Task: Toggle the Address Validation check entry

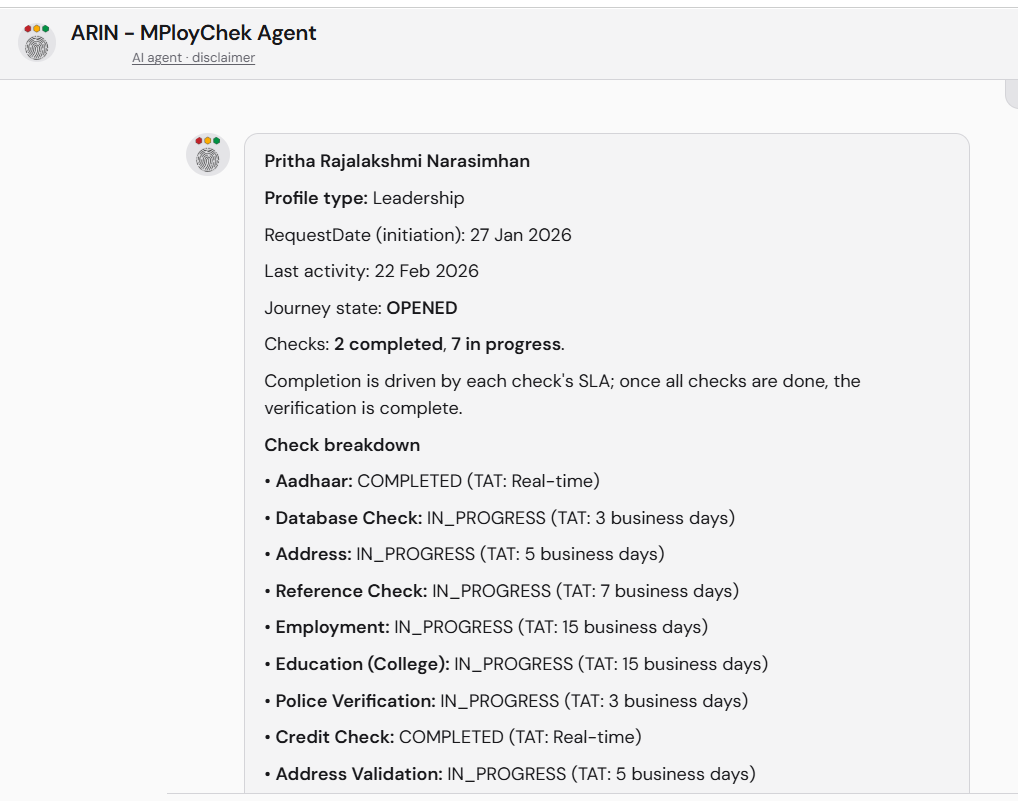Action: 509,774
